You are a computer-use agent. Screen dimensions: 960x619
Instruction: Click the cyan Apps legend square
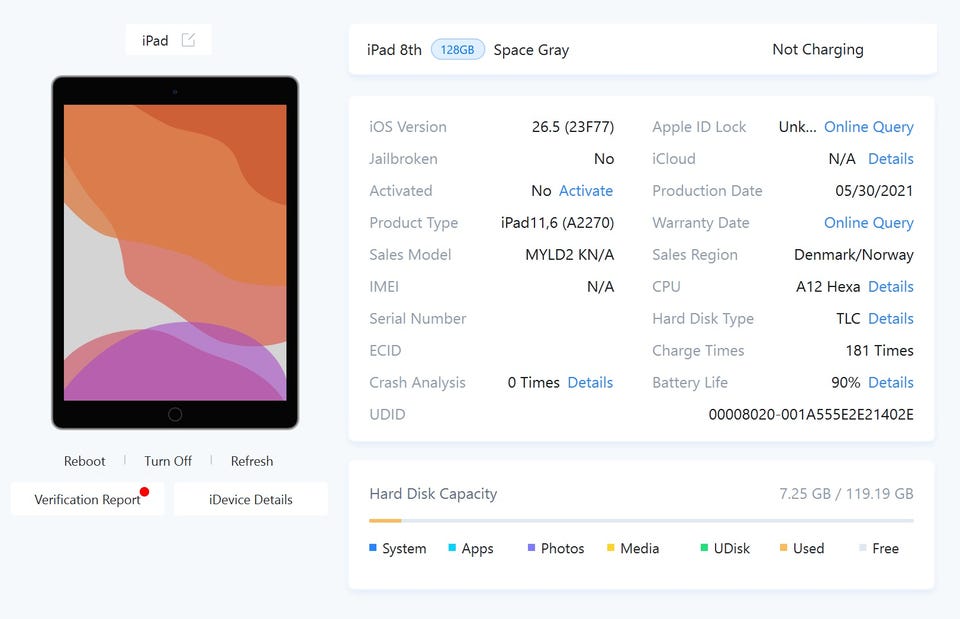[x=452, y=547]
